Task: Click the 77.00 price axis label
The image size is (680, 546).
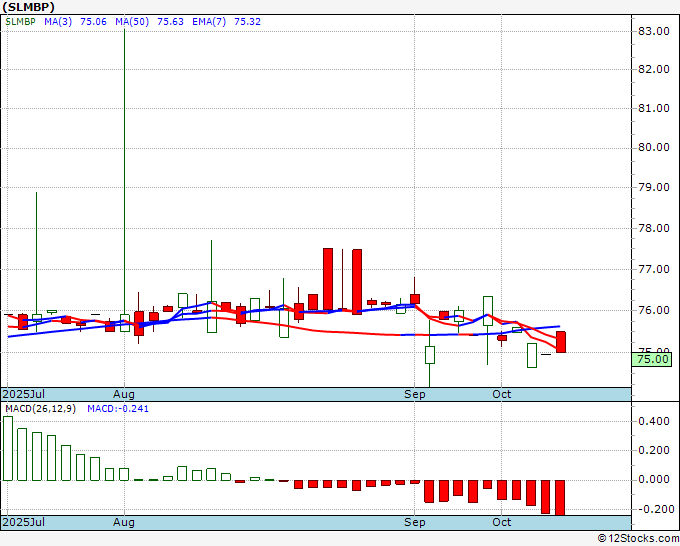Action: point(654,269)
